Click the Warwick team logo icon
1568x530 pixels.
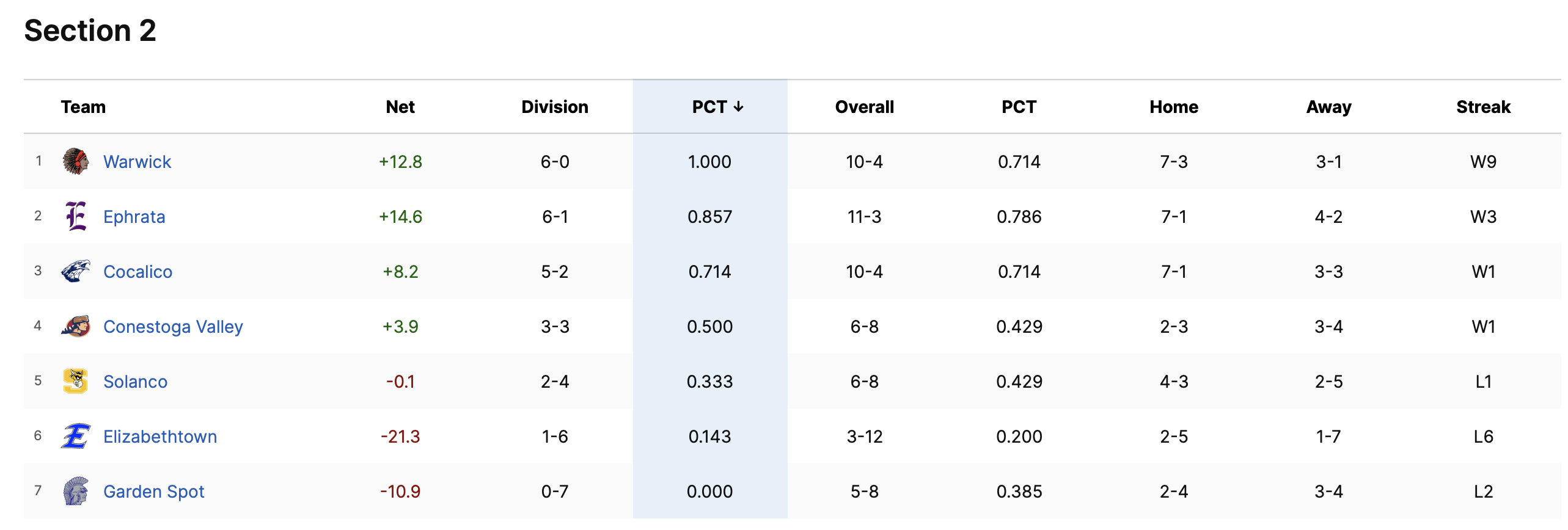pos(76,162)
